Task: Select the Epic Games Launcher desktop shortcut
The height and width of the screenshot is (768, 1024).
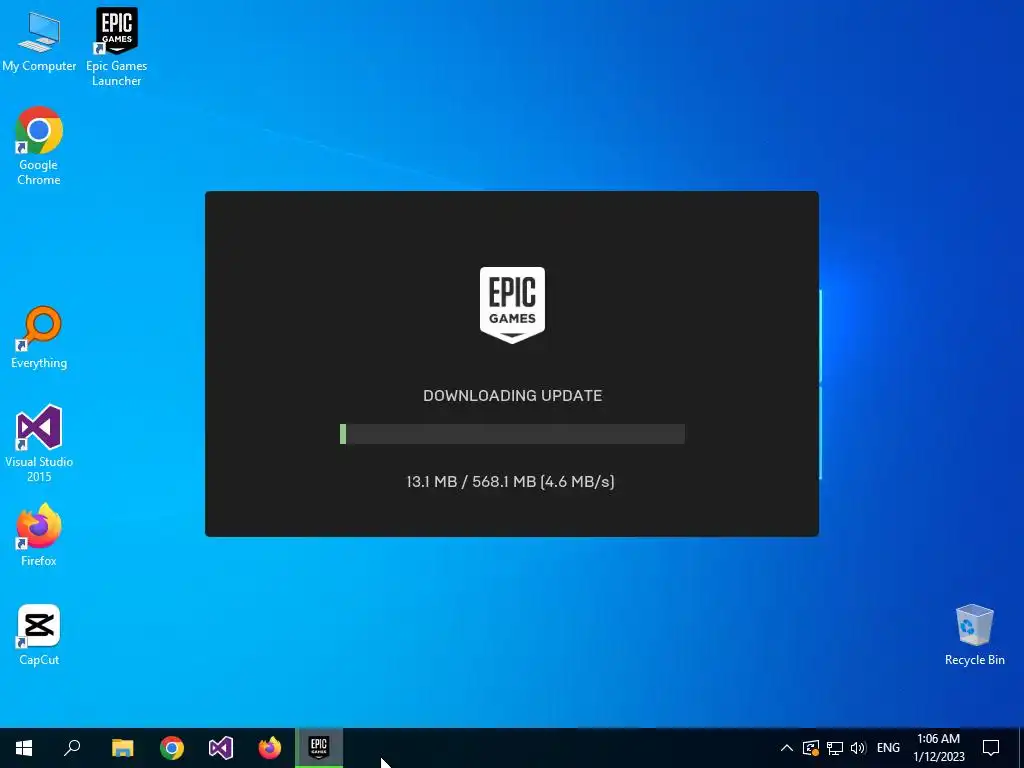Action: coord(116,47)
